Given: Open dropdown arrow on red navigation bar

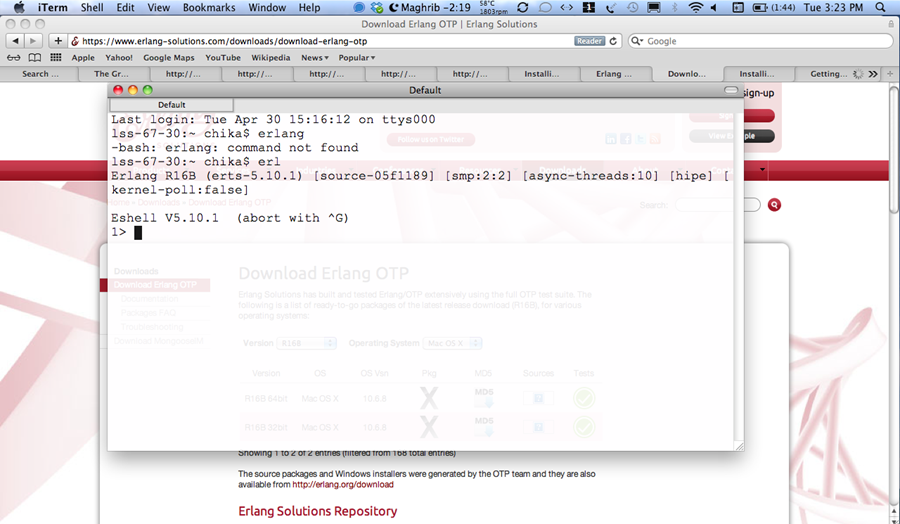Looking at the screenshot, I should [x=762, y=169].
